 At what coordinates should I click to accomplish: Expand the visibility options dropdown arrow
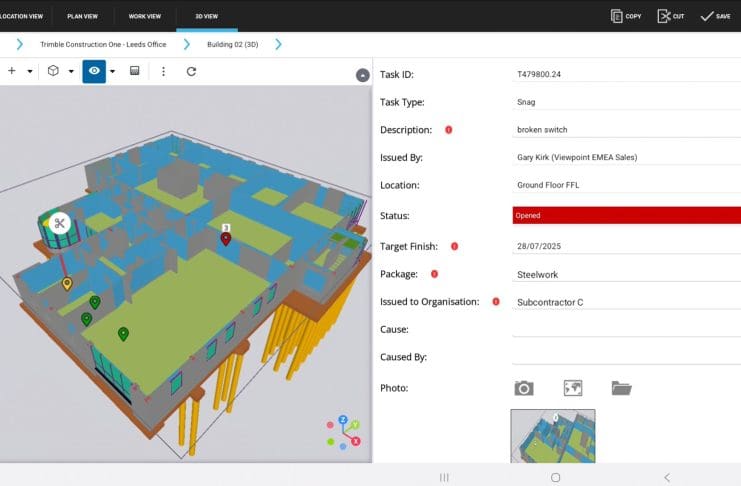[112, 72]
